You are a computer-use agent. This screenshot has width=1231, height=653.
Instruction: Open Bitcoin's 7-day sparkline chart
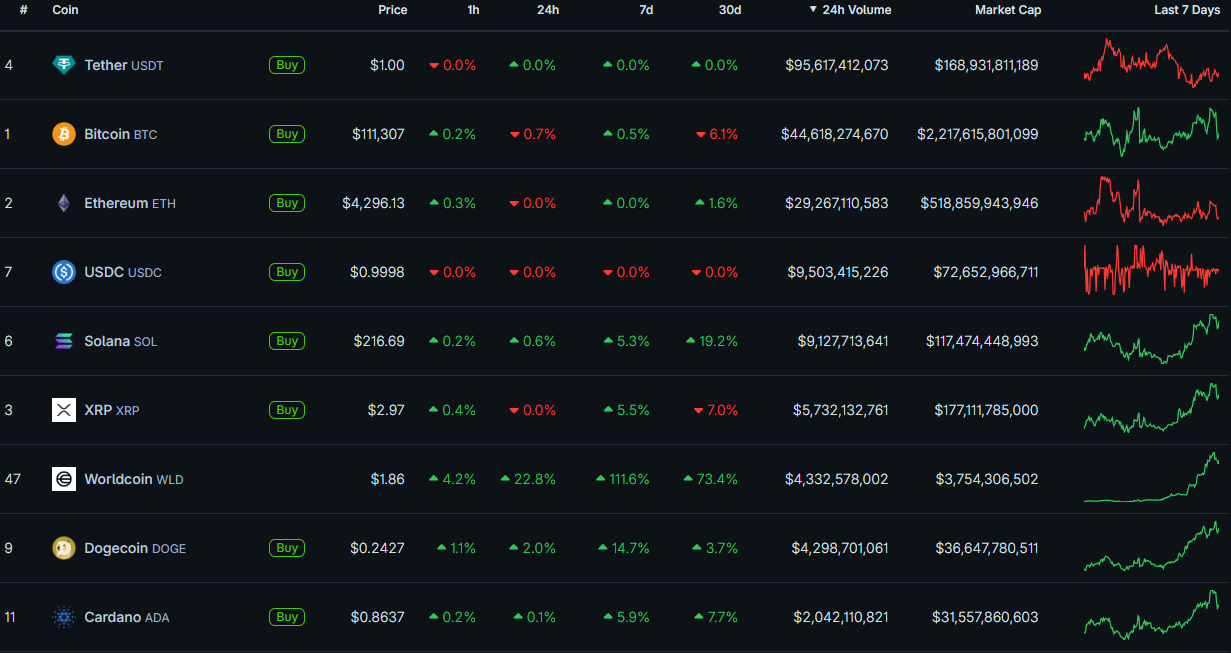pos(1152,132)
